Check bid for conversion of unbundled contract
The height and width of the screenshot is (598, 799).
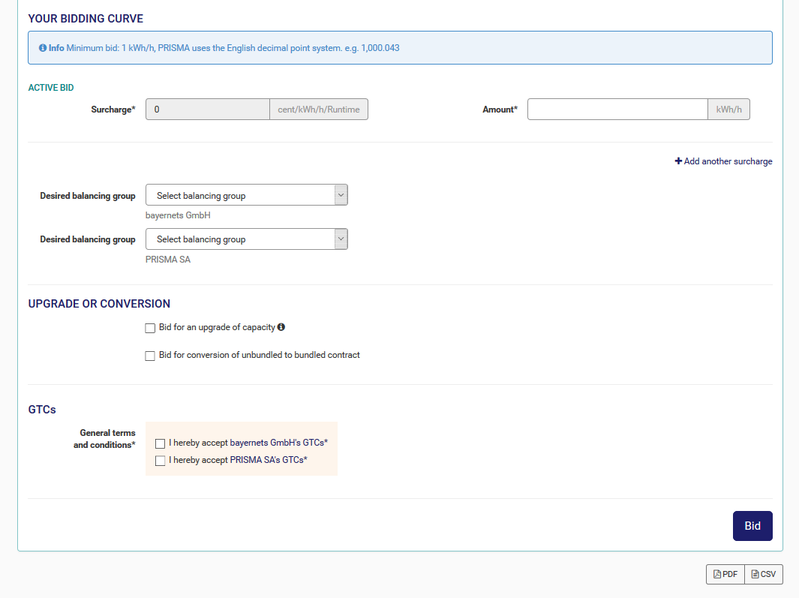[x=150, y=355]
